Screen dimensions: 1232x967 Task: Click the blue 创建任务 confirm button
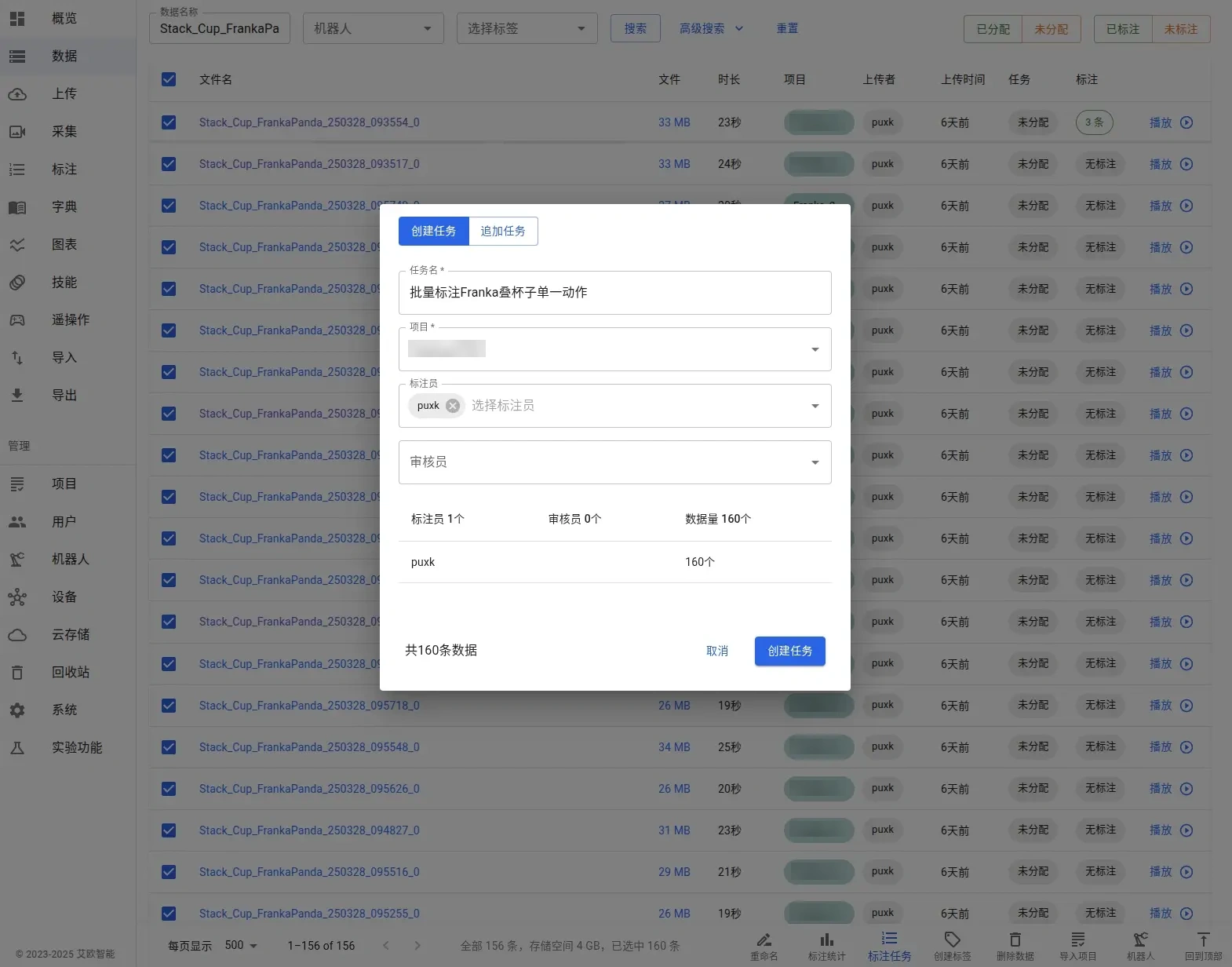[790, 651]
